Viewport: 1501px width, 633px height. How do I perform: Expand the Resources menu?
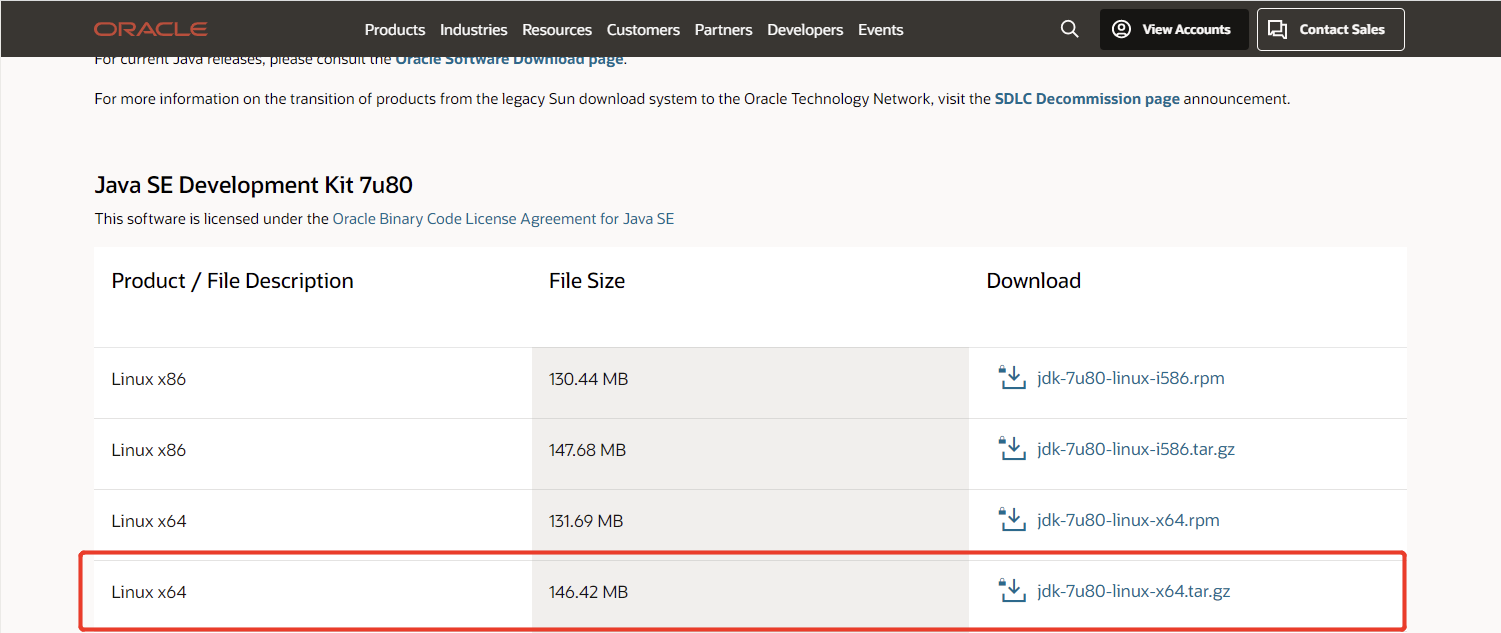(x=557, y=30)
